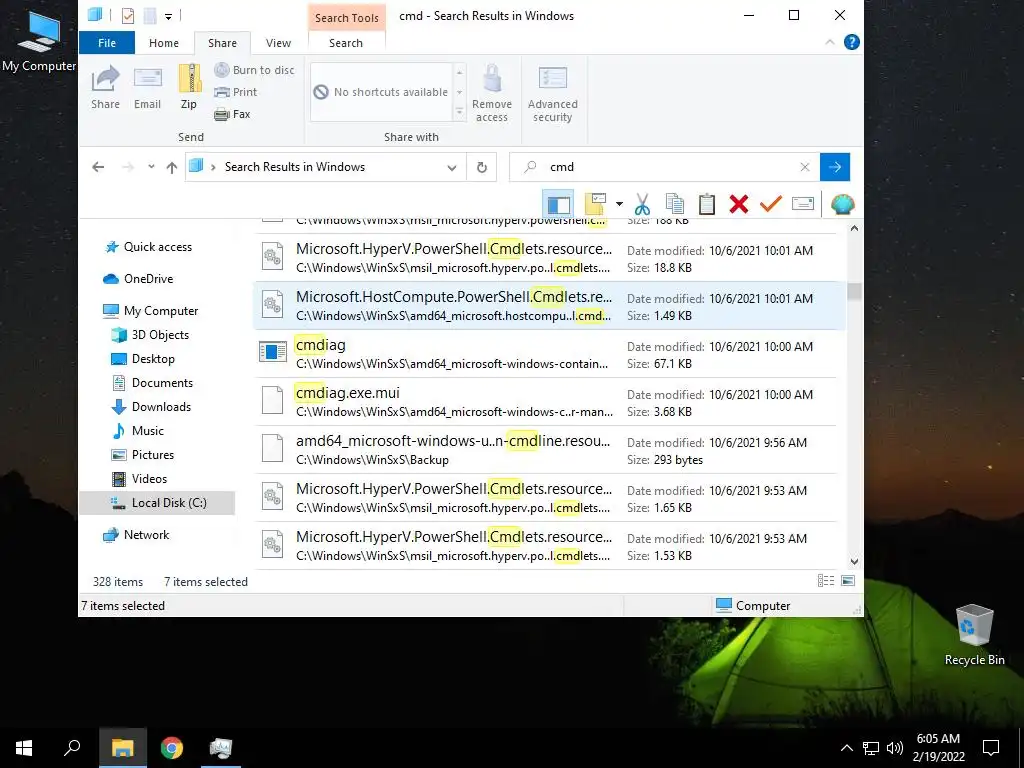Refresh the search results view
Image resolution: width=1024 pixels, height=768 pixels.
pos(481,167)
